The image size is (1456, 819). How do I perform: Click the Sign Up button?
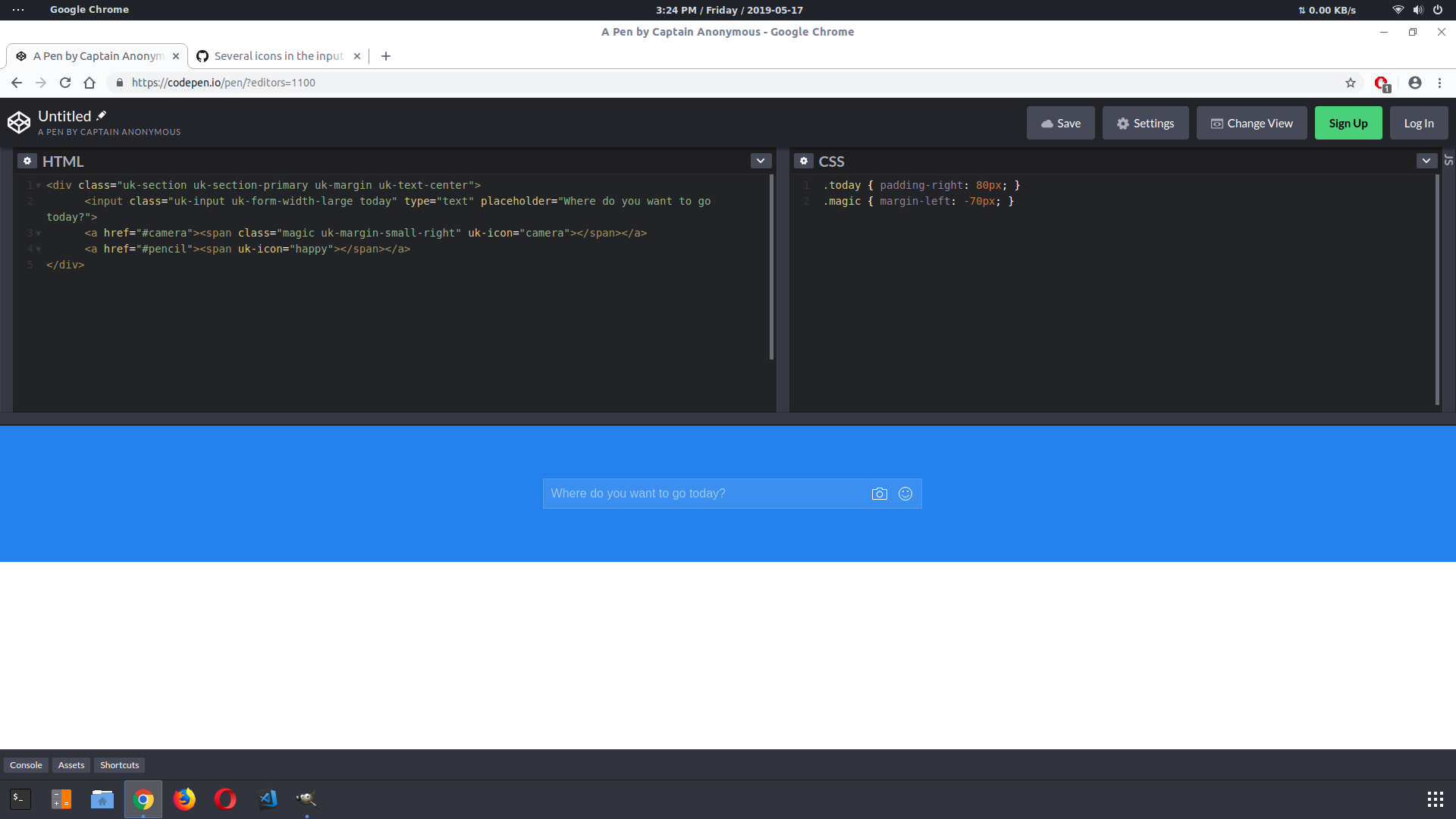(x=1348, y=123)
